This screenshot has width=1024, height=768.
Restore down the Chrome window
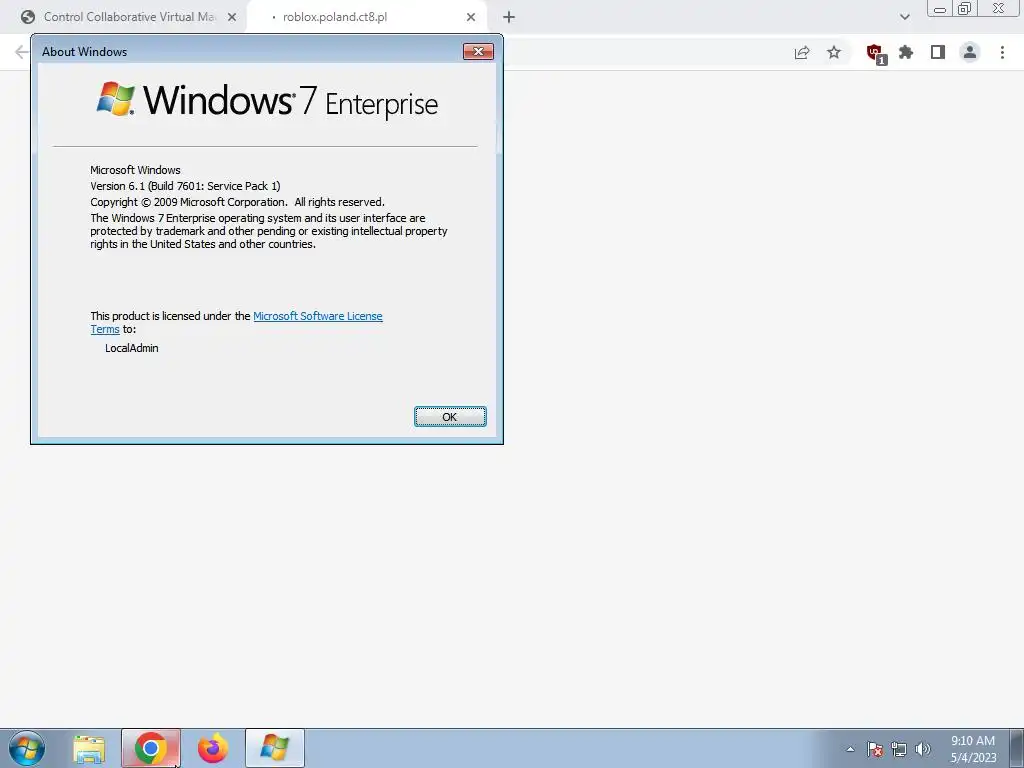[965, 8]
